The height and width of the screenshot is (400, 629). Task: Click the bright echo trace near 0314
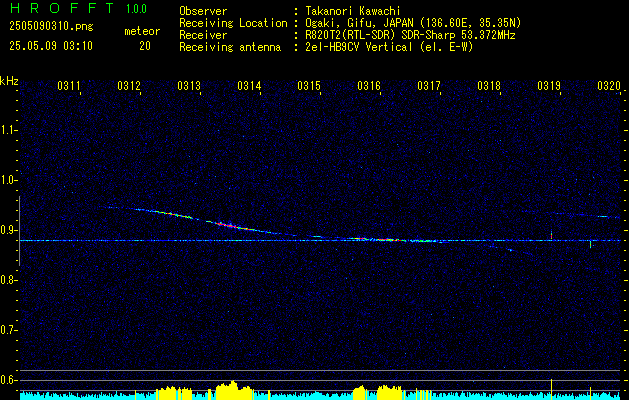[x=233, y=226]
